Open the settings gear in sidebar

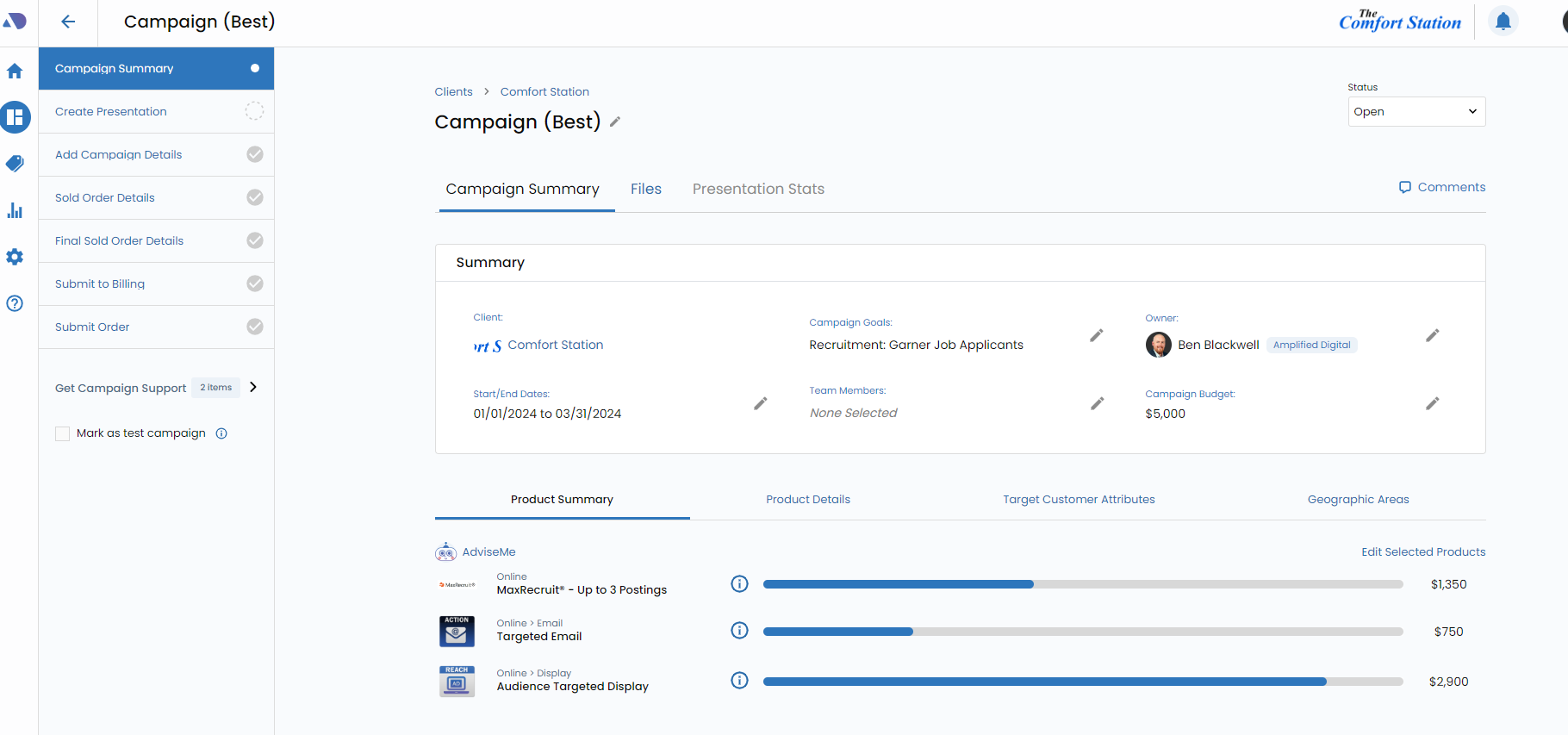pos(15,257)
